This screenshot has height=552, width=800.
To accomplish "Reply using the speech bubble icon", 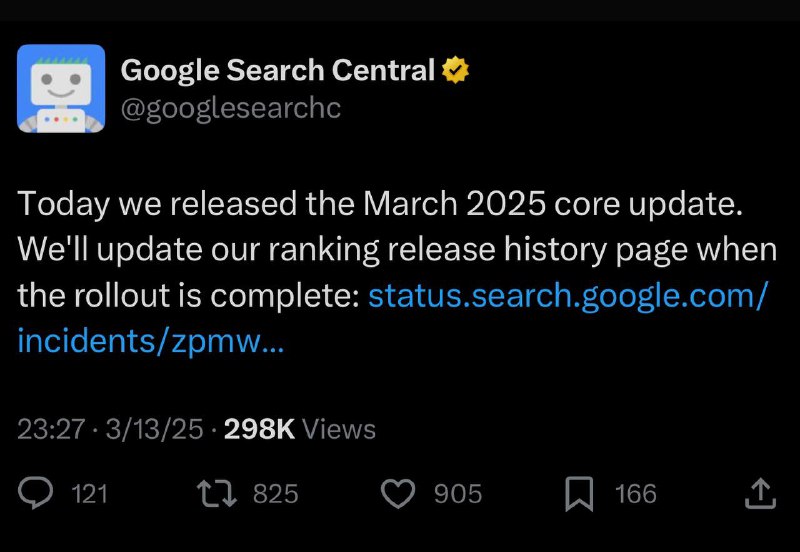I will click(x=35, y=493).
